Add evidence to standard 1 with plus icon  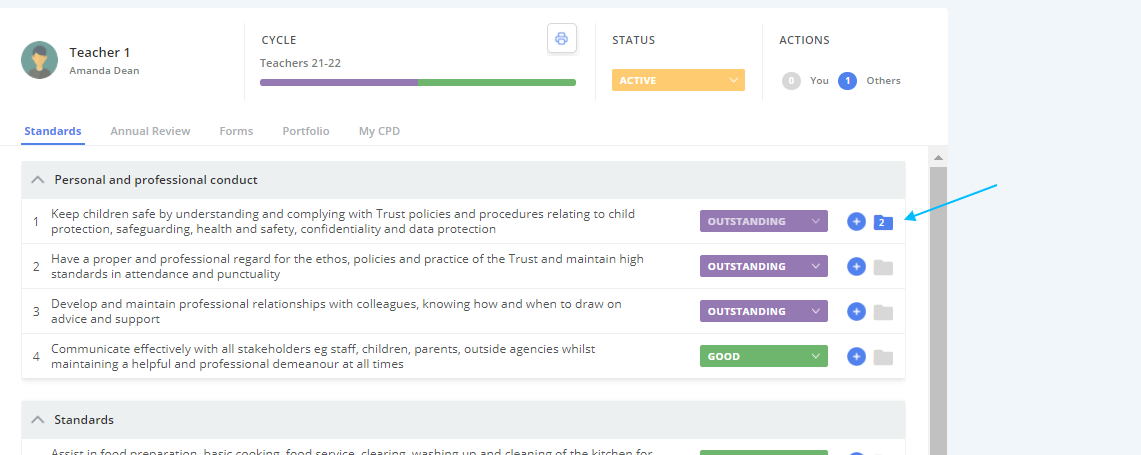coord(856,221)
